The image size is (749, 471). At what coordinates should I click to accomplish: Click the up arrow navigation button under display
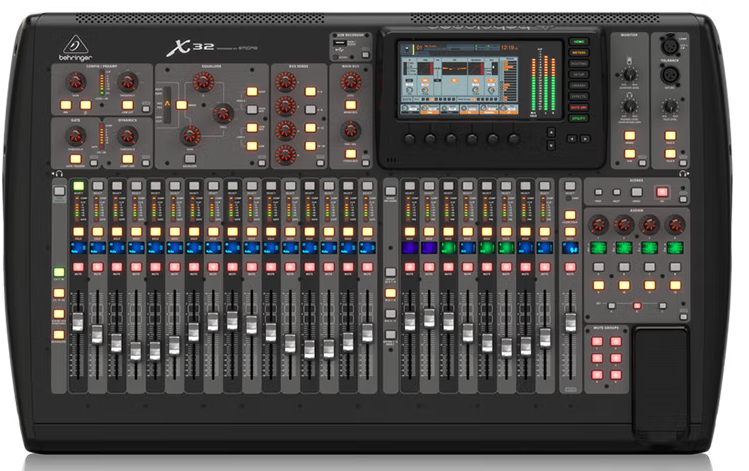[x=551, y=132]
